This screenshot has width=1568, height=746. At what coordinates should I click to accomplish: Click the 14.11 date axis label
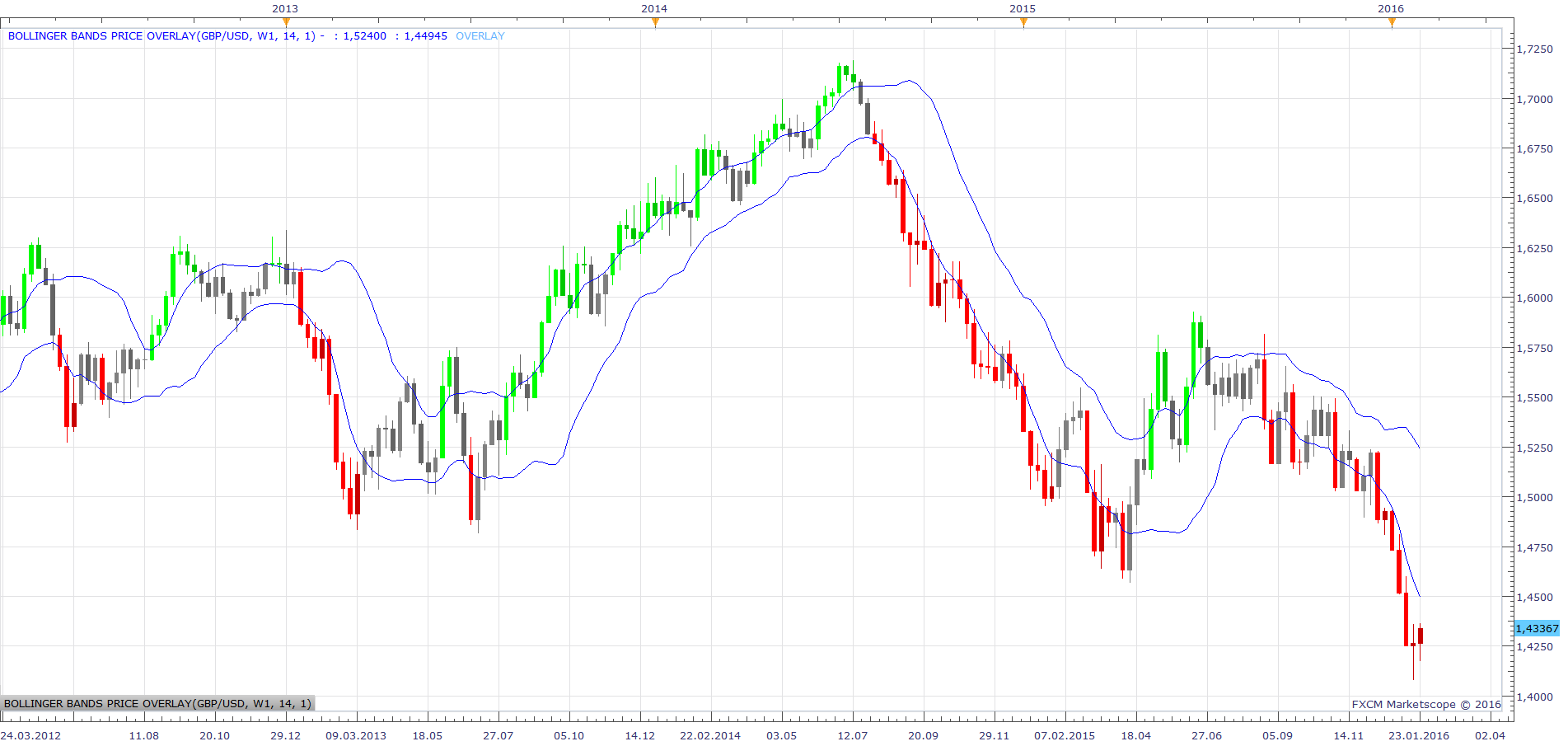1349,735
